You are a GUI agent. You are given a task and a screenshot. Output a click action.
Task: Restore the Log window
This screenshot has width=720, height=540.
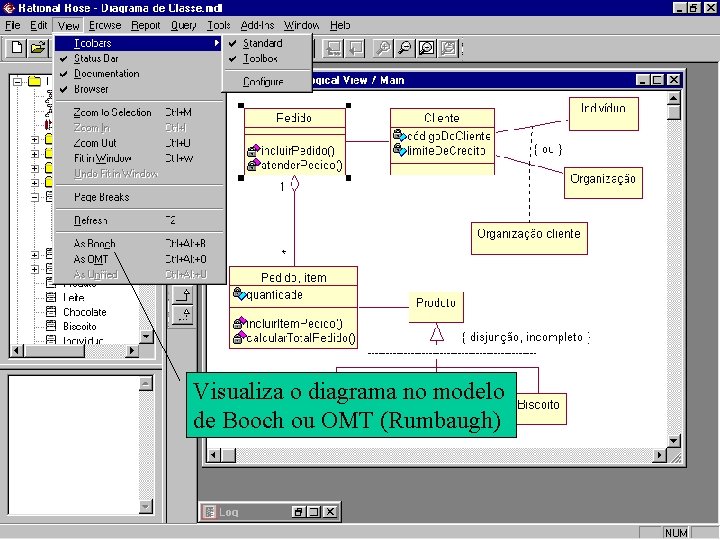298,512
